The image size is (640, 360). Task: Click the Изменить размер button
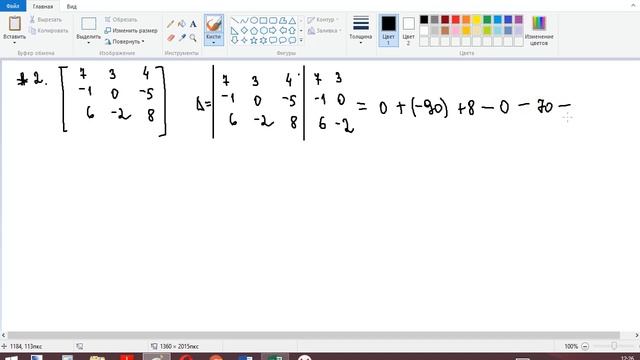click(131, 31)
